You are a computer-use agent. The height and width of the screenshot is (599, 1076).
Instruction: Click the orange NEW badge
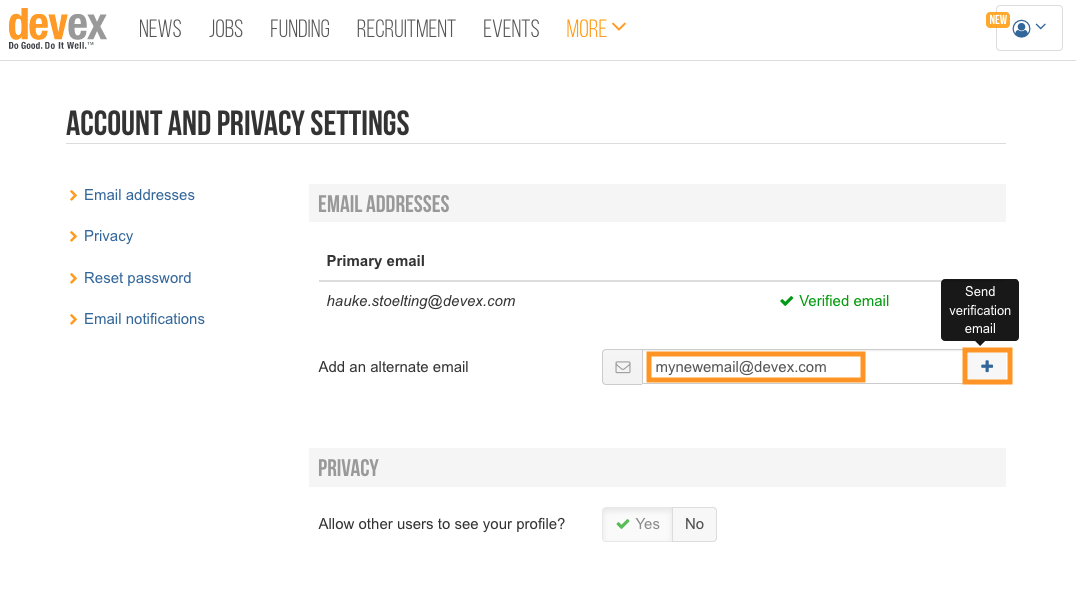998,20
